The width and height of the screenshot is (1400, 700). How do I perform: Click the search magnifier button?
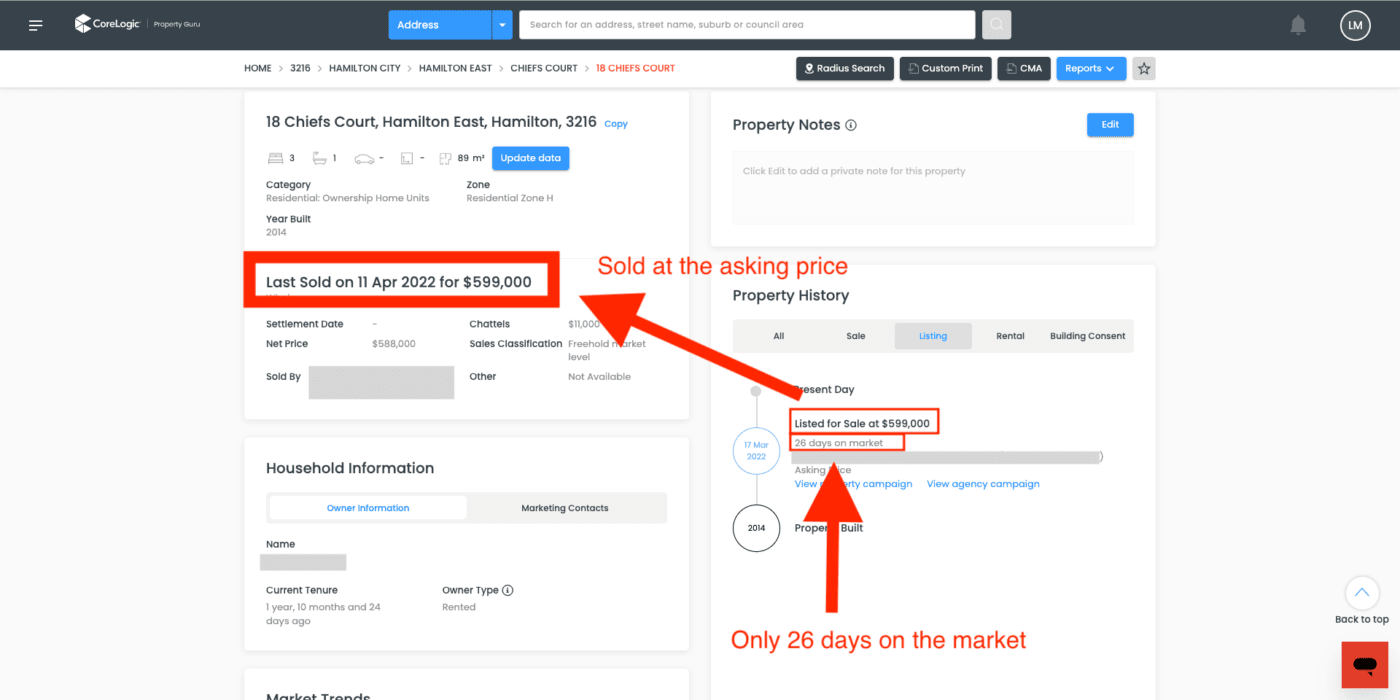(x=996, y=25)
